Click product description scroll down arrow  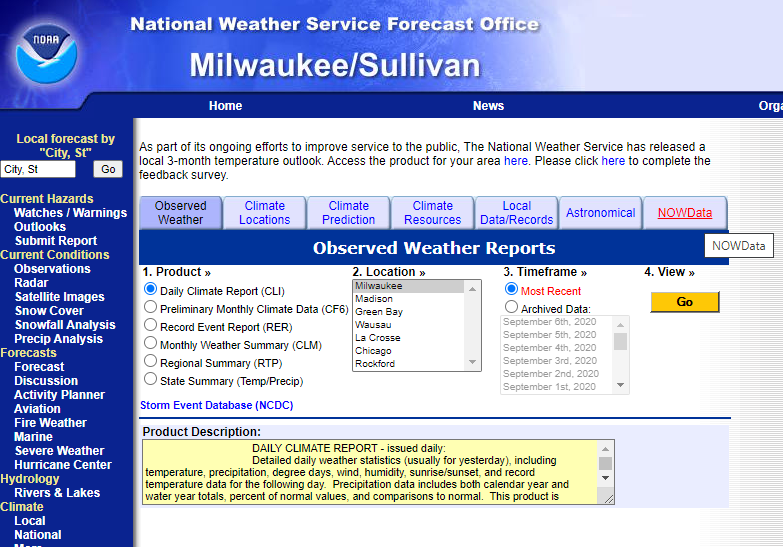[605, 478]
